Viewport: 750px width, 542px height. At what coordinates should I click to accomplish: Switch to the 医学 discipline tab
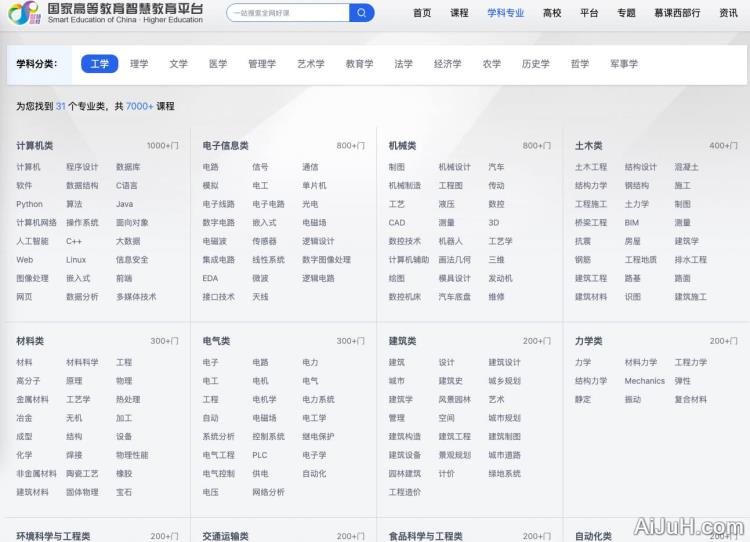click(218, 64)
